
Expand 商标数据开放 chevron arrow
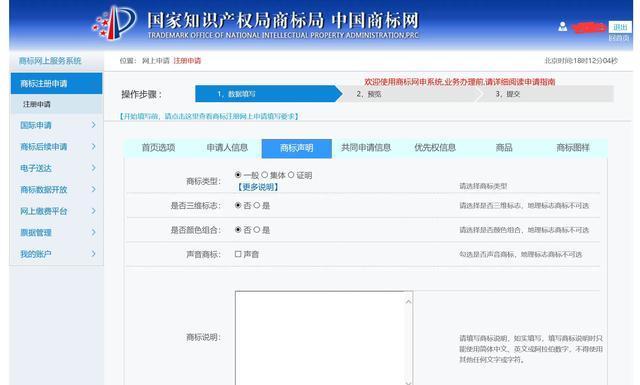[93, 189]
